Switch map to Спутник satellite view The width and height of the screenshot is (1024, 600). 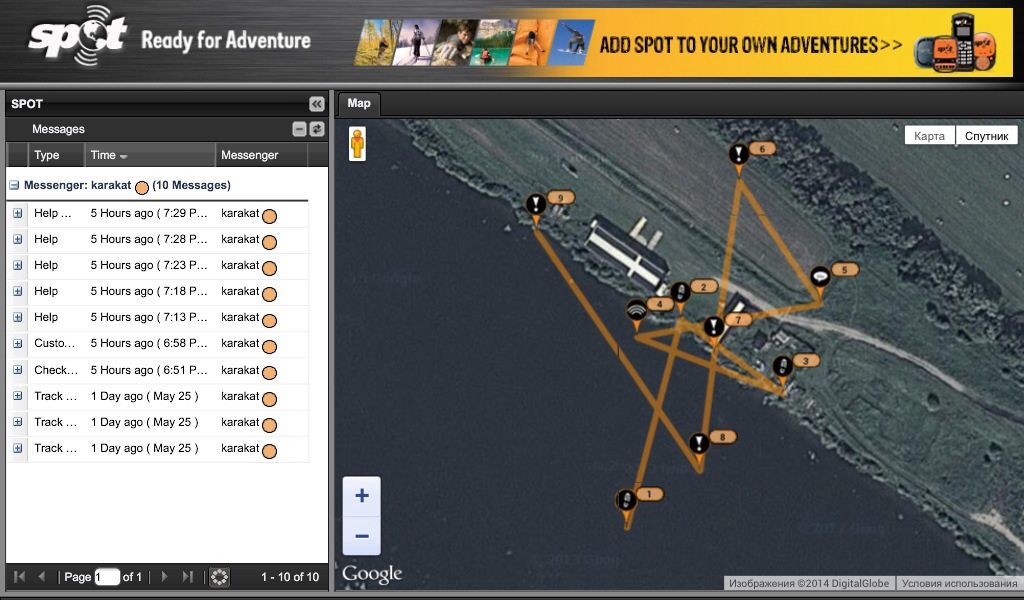[x=986, y=136]
